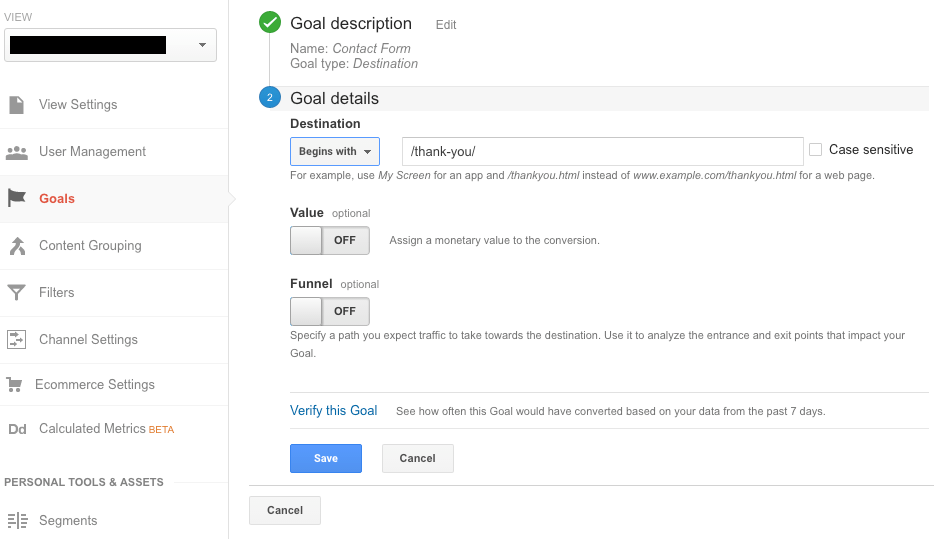Click the Calculated Metrics Dd icon
This screenshot has height=539, width=934.
pyautogui.click(x=17, y=429)
